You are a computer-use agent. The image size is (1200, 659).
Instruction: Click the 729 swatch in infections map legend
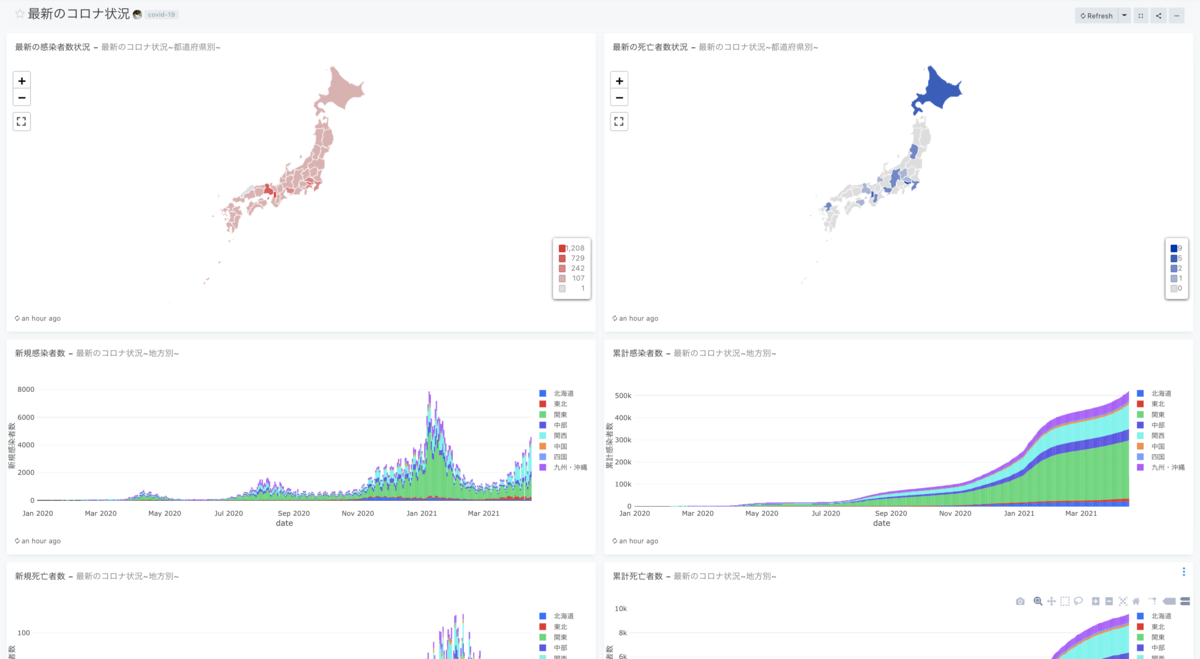(x=562, y=258)
